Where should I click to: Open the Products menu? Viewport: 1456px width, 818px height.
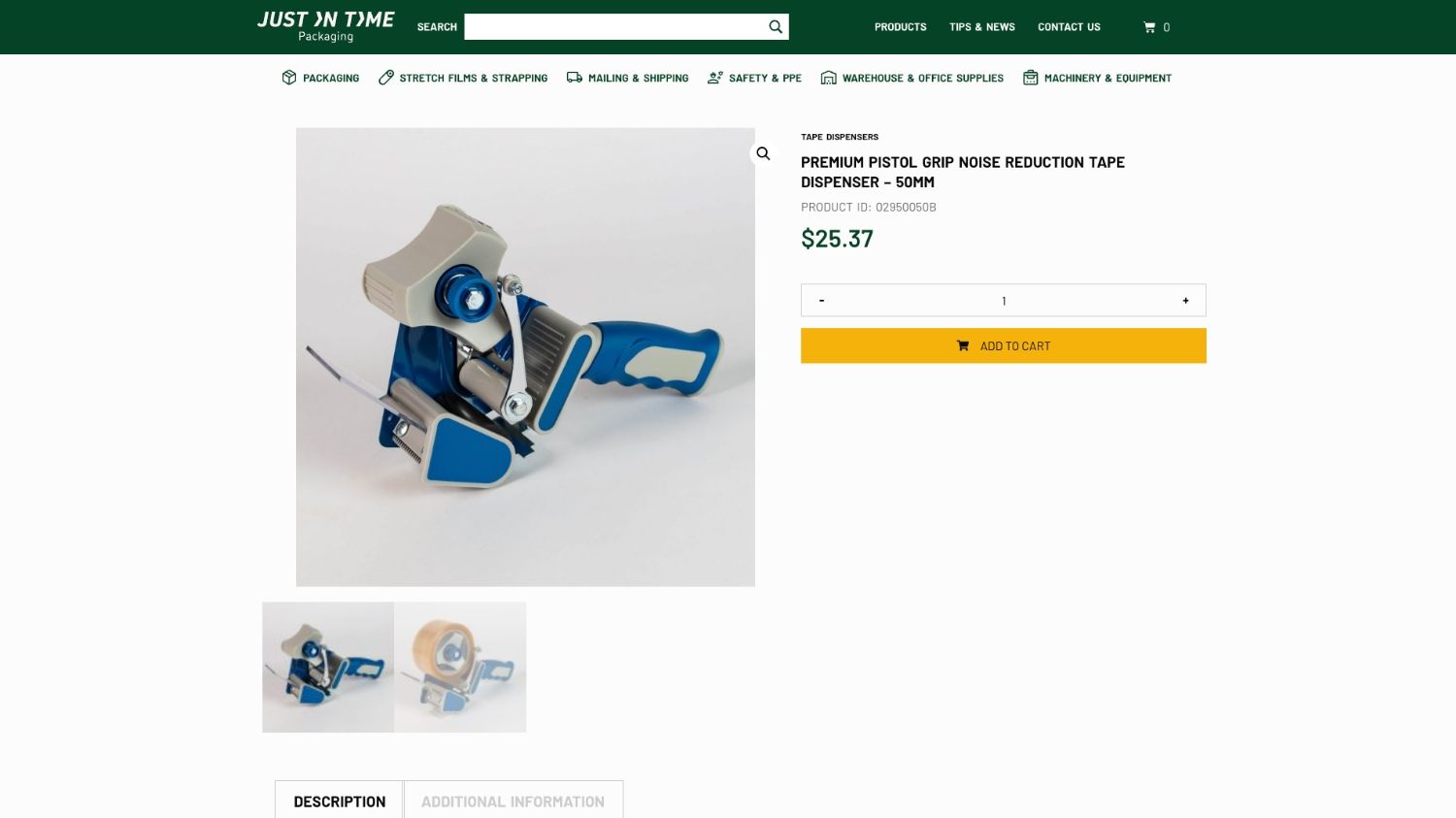[900, 27]
